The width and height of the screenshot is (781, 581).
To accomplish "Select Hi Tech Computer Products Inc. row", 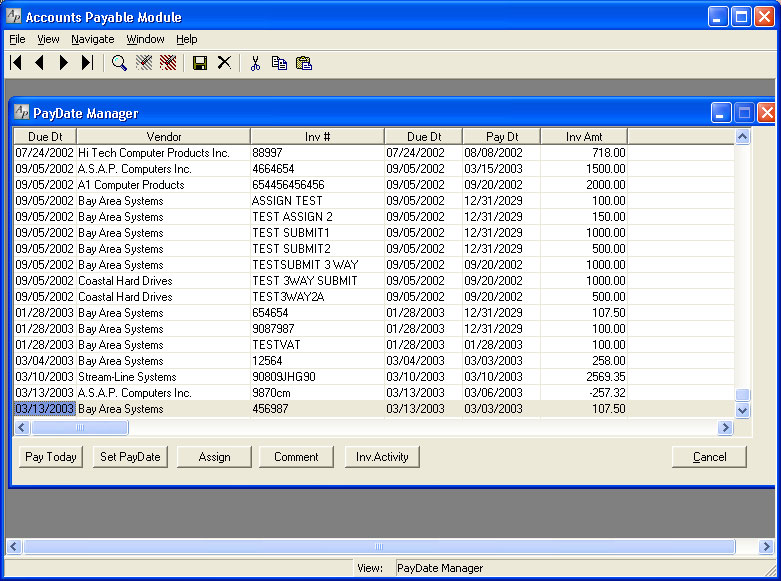I will point(374,153).
